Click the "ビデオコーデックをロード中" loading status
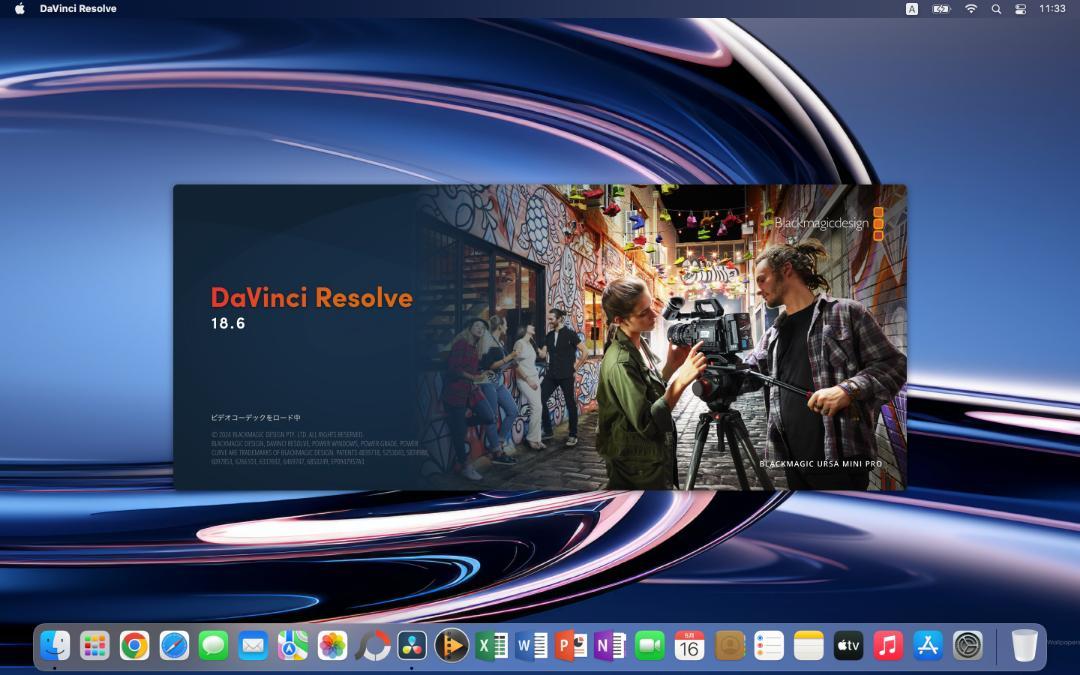1080x675 pixels. [256, 417]
